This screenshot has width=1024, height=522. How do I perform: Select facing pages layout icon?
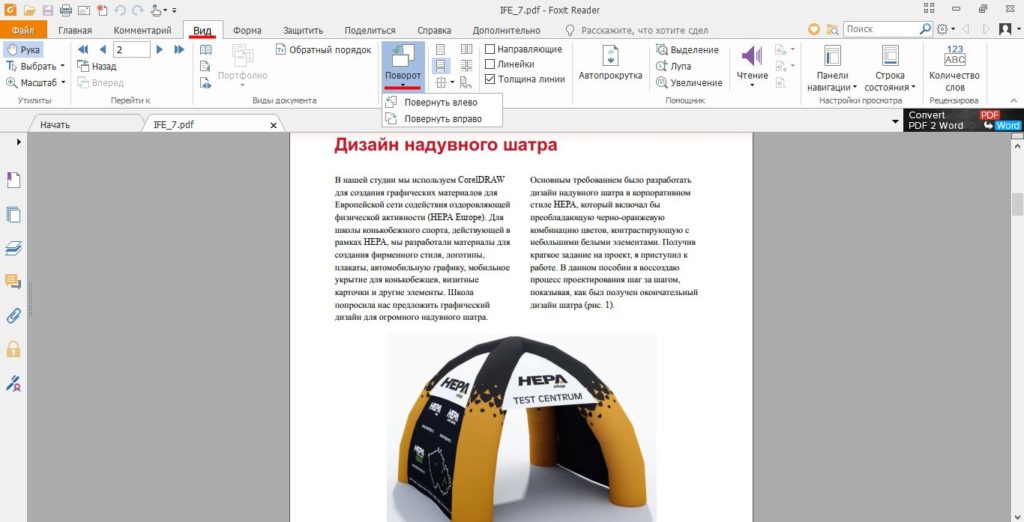[466, 50]
